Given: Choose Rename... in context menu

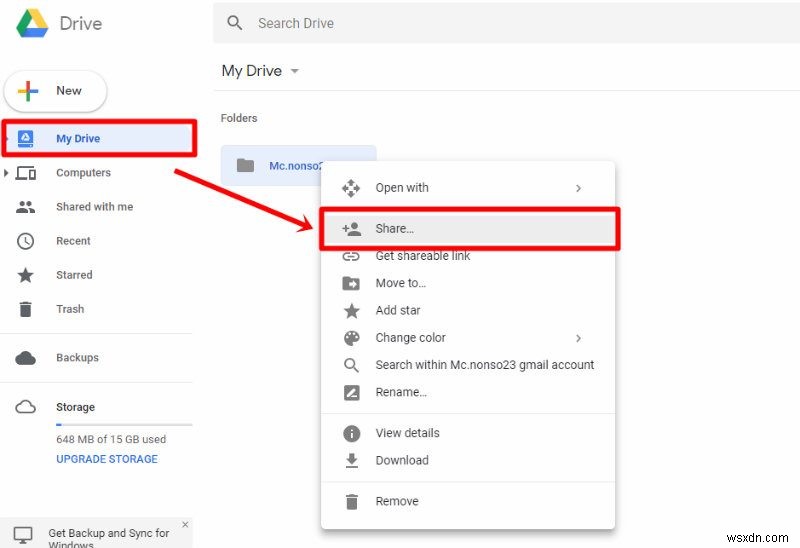Looking at the screenshot, I should coord(468,392).
